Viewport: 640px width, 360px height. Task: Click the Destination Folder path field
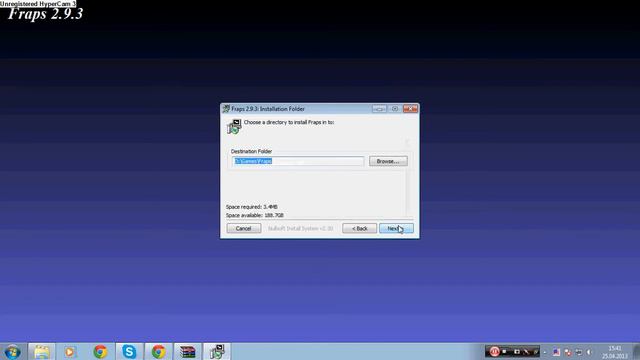pyautogui.click(x=298, y=161)
